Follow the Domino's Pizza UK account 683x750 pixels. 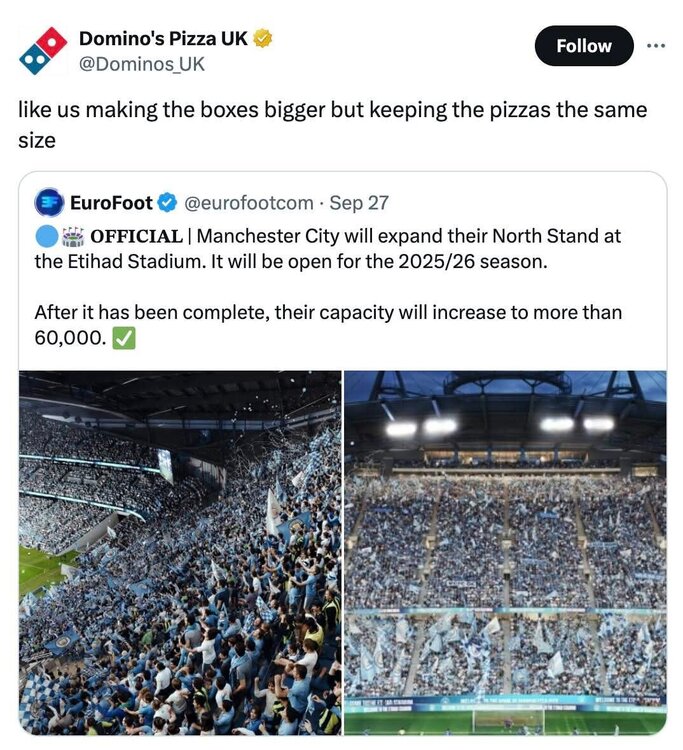(x=584, y=46)
